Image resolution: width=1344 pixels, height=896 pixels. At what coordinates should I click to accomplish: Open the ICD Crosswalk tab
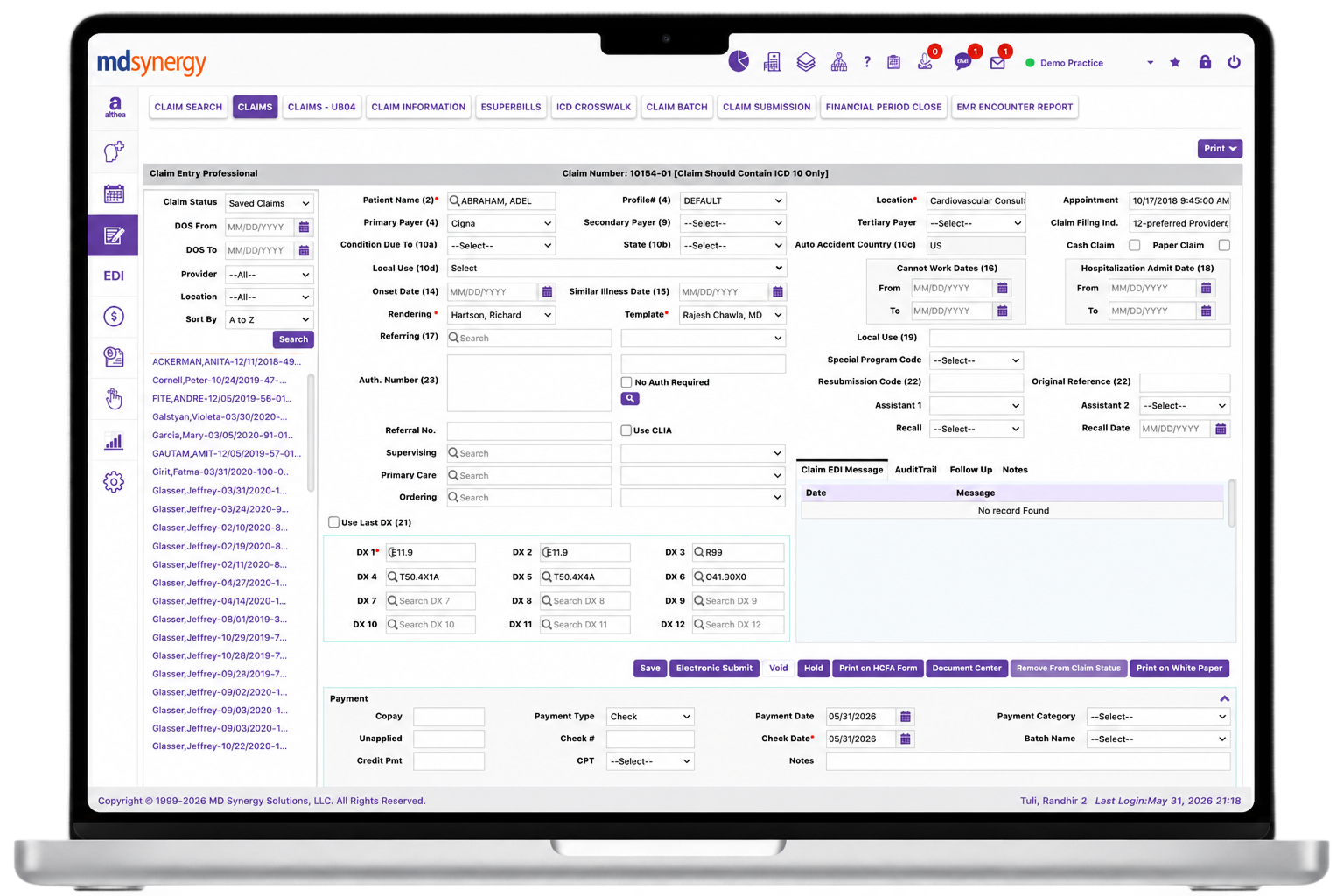point(593,107)
